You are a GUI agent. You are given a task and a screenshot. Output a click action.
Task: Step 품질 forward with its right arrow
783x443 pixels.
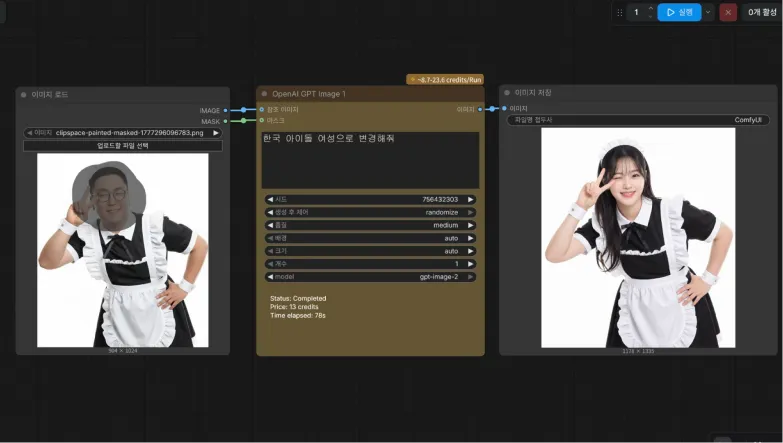point(470,226)
